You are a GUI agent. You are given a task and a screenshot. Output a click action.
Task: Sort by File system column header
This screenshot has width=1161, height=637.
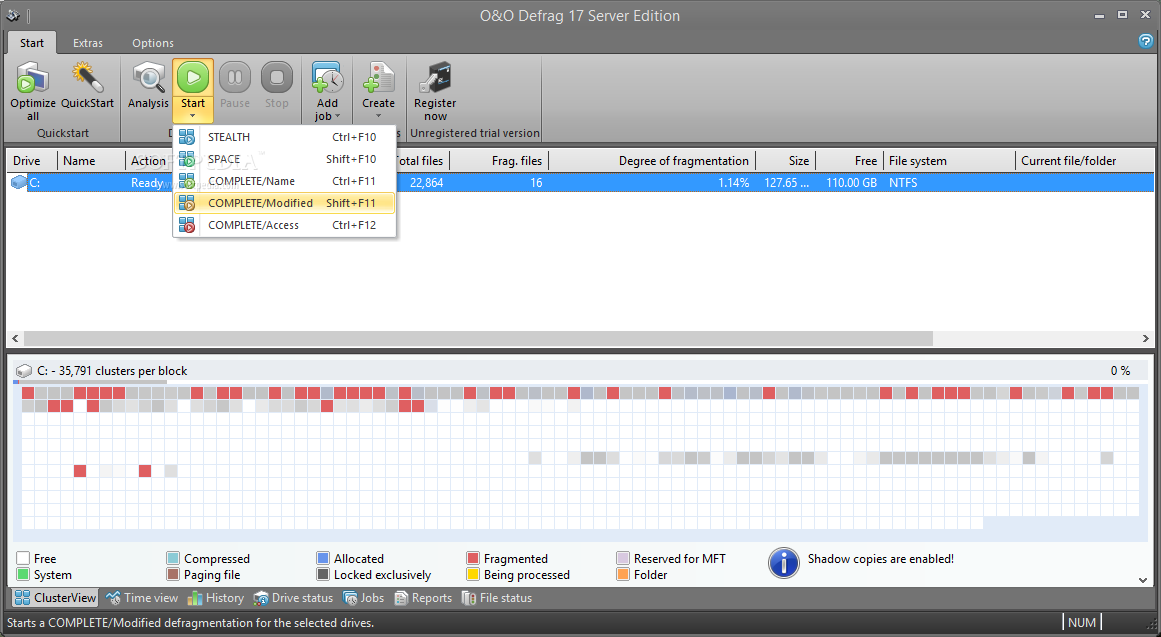click(949, 161)
